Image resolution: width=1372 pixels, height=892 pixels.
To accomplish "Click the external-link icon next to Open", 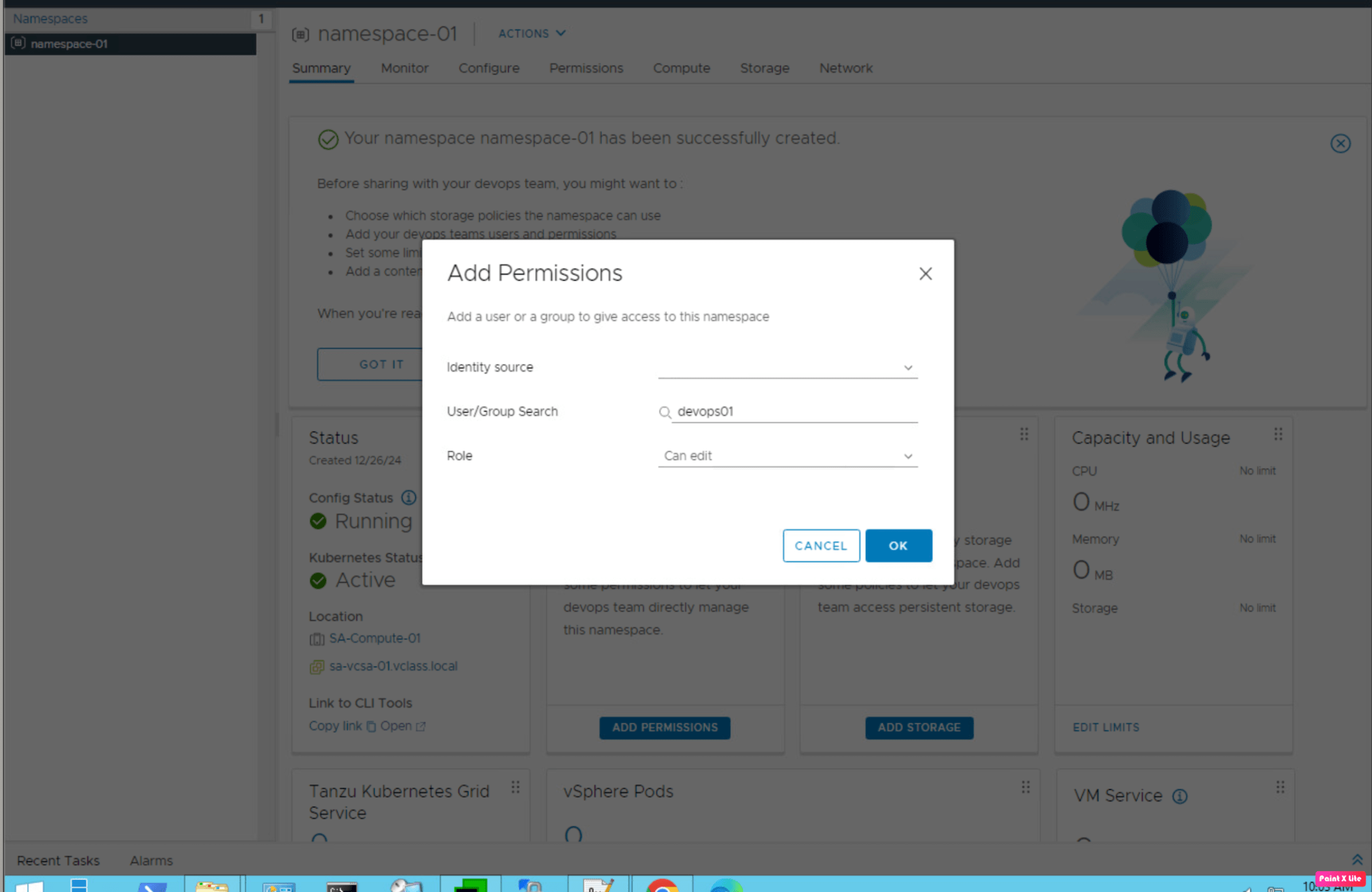I will tap(422, 726).
